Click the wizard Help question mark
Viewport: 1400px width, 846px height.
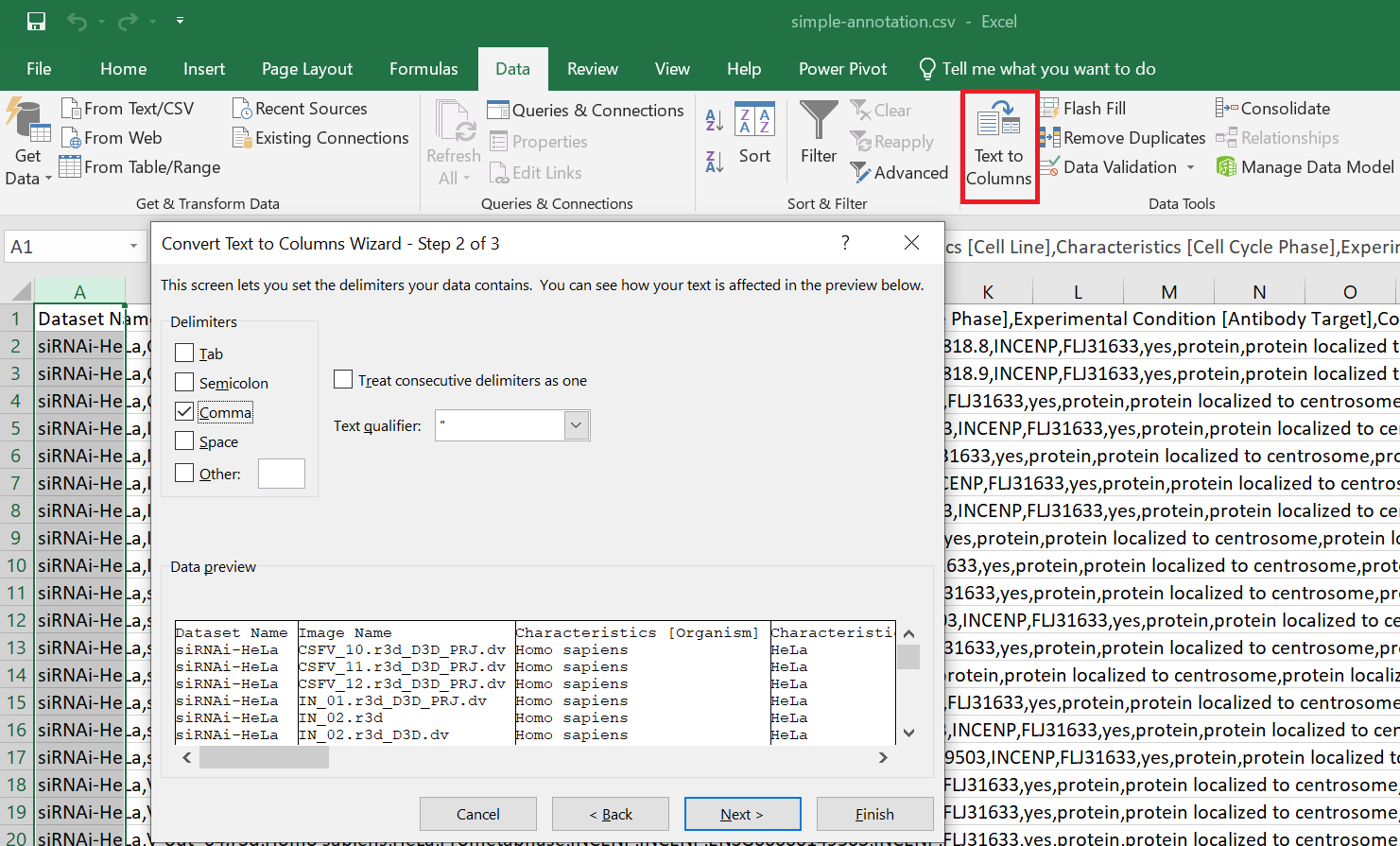845,243
